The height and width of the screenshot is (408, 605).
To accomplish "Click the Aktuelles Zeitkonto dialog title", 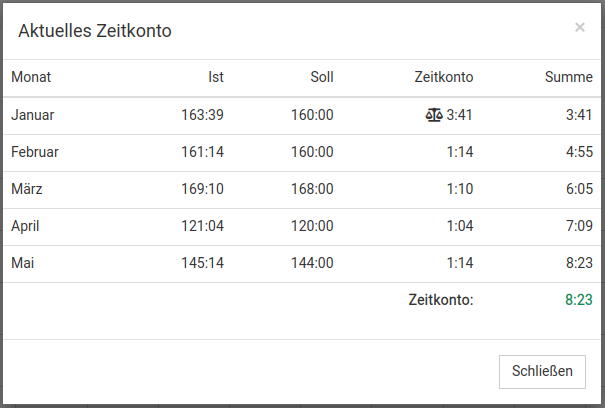I will coord(95,31).
